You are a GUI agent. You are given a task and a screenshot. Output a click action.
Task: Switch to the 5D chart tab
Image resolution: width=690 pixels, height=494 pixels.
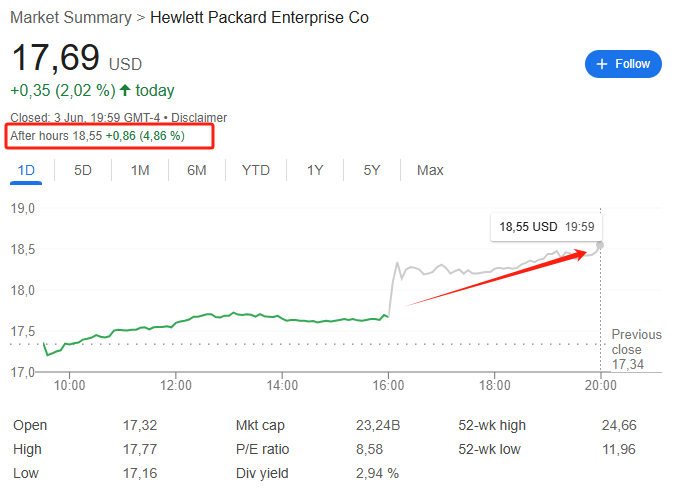[83, 170]
